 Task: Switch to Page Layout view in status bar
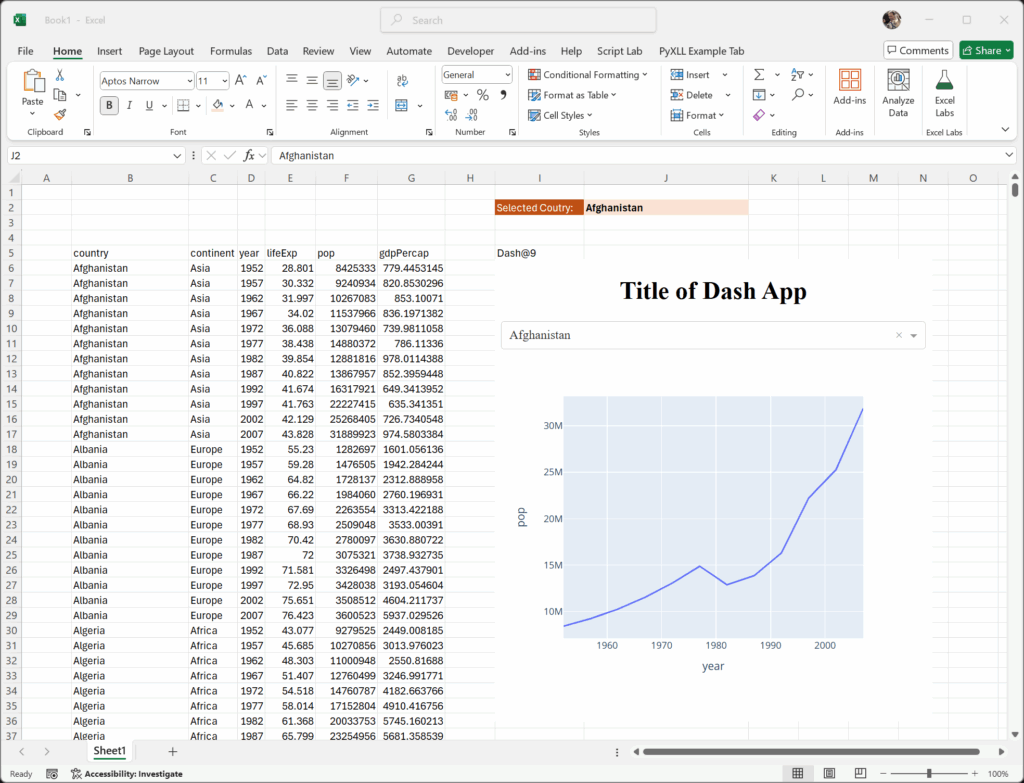828,773
